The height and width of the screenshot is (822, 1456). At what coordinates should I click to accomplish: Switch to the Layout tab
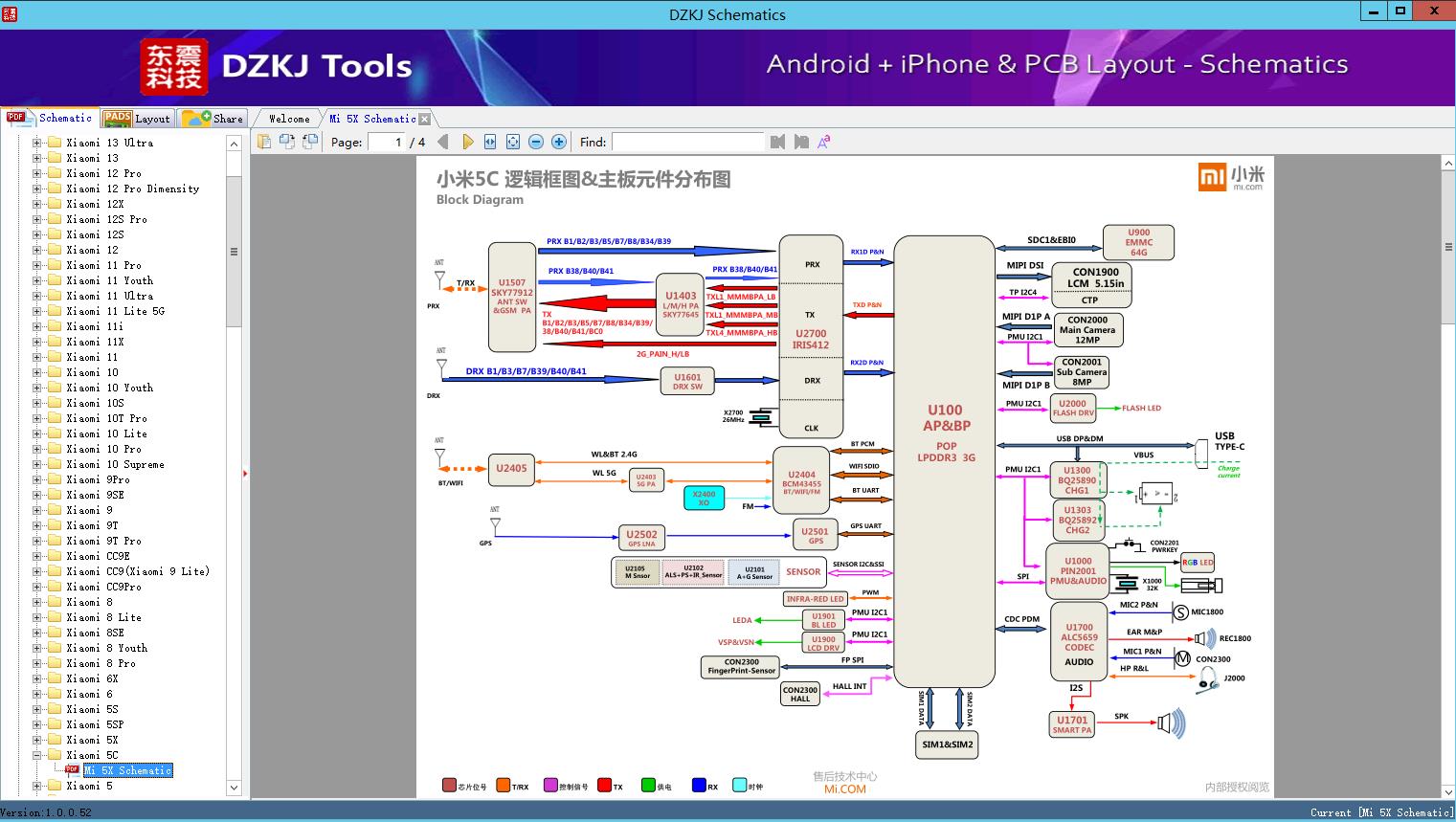point(137,119)
